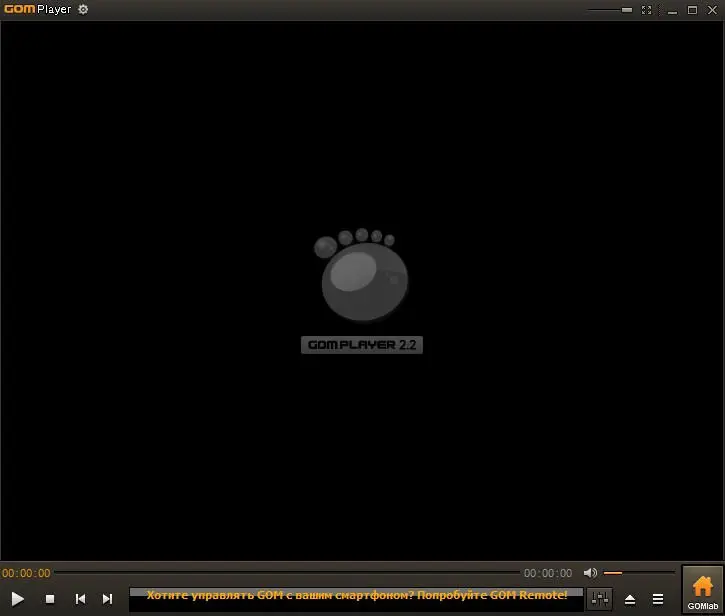Image resolution: width=725 pixels, height=616 pixels.
Task: Open the GOM Player logo menu
Action: (x=37, y=9)
